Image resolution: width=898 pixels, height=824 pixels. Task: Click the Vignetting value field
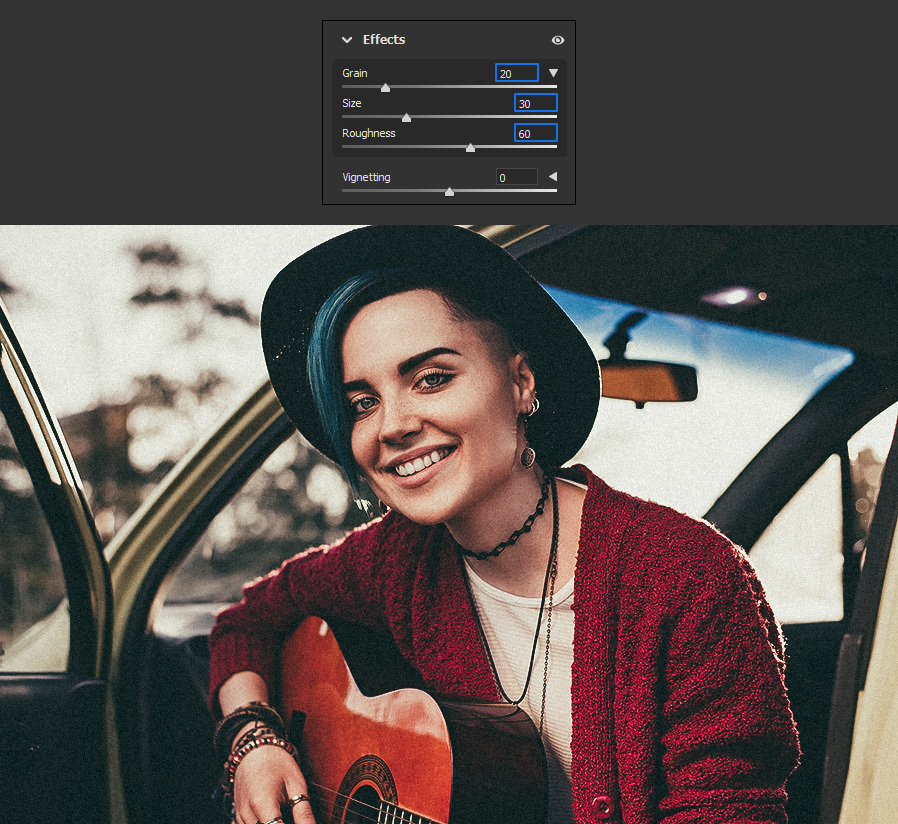[517, 177]
